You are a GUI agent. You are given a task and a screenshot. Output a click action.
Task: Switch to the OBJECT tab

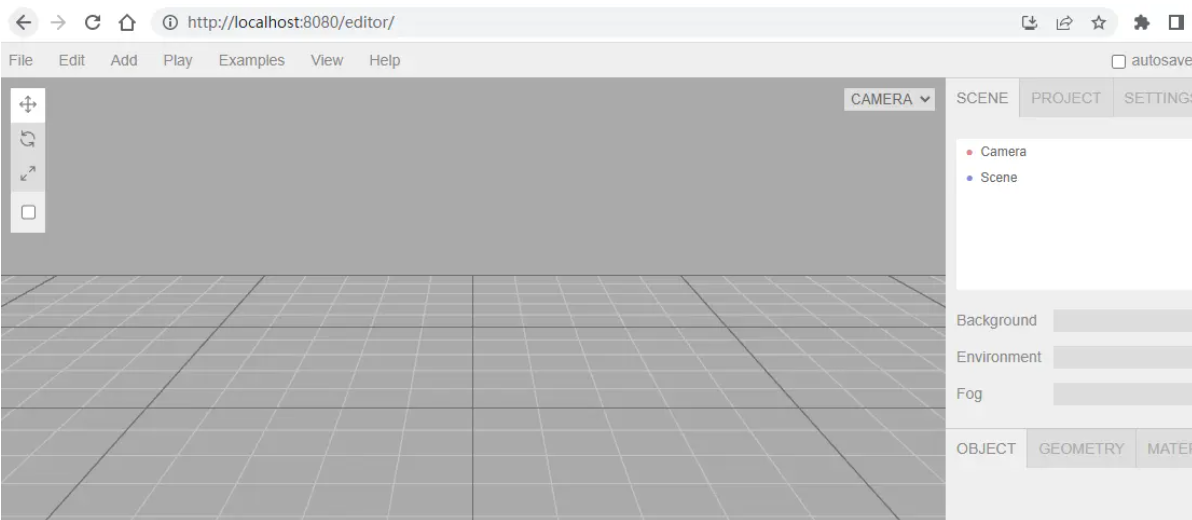click(986, 449)
